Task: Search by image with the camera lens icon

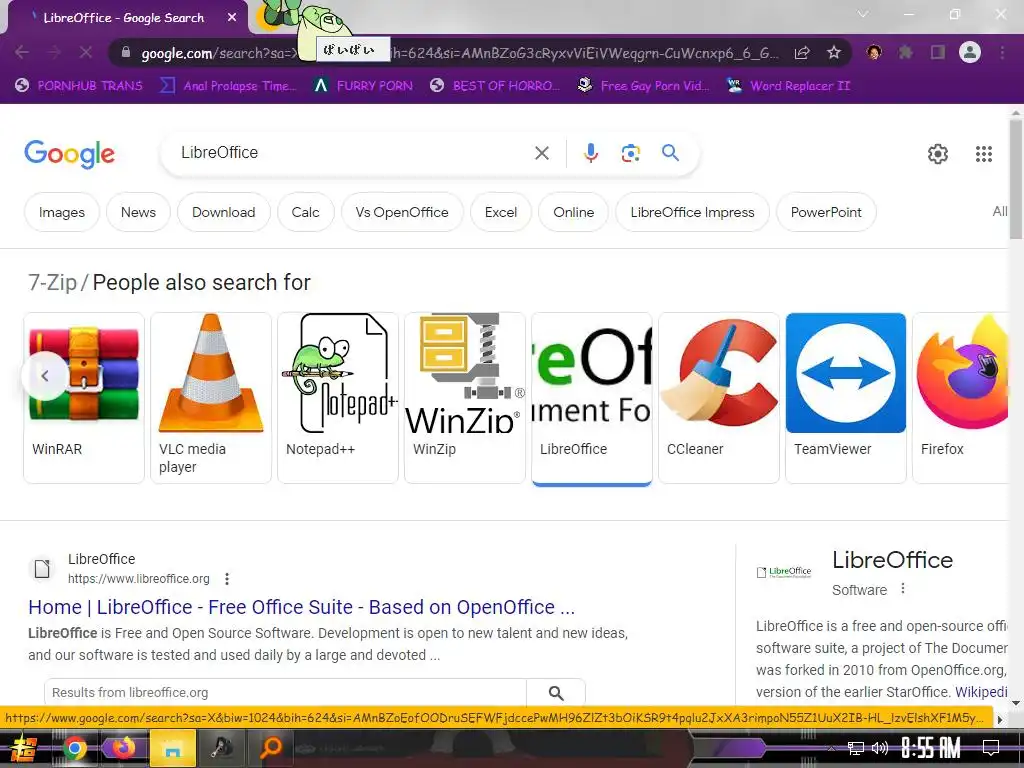Action: pos(630,153)
